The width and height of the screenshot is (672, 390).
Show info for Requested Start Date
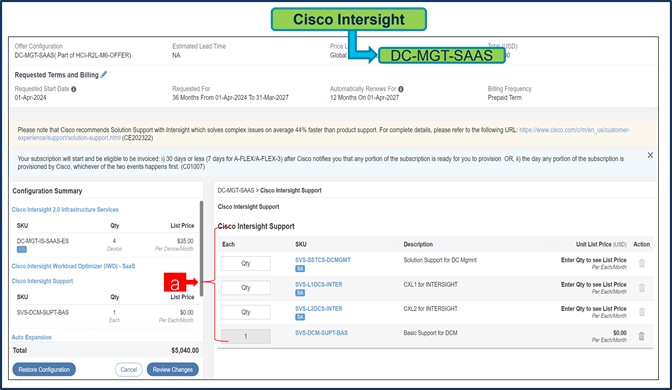click(x=74, y=89)
